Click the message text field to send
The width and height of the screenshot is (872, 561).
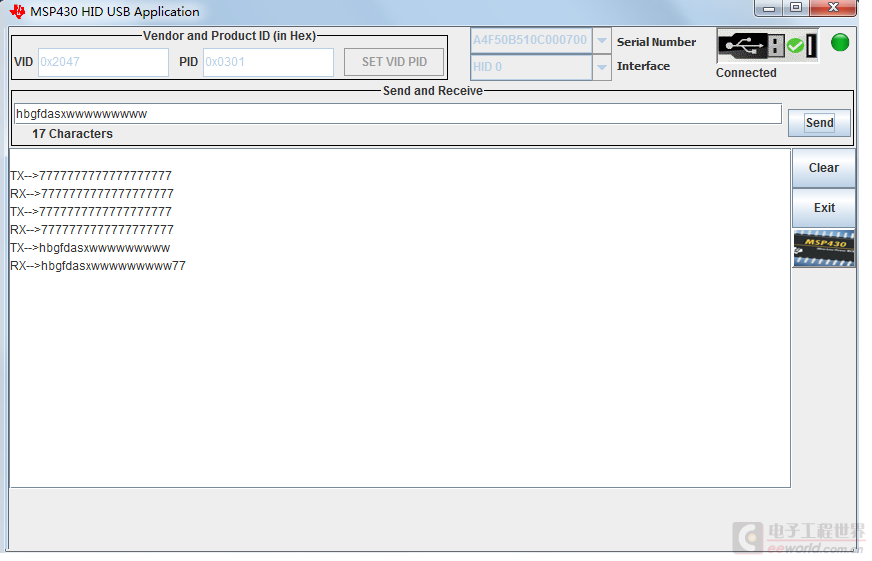point(398,114)
